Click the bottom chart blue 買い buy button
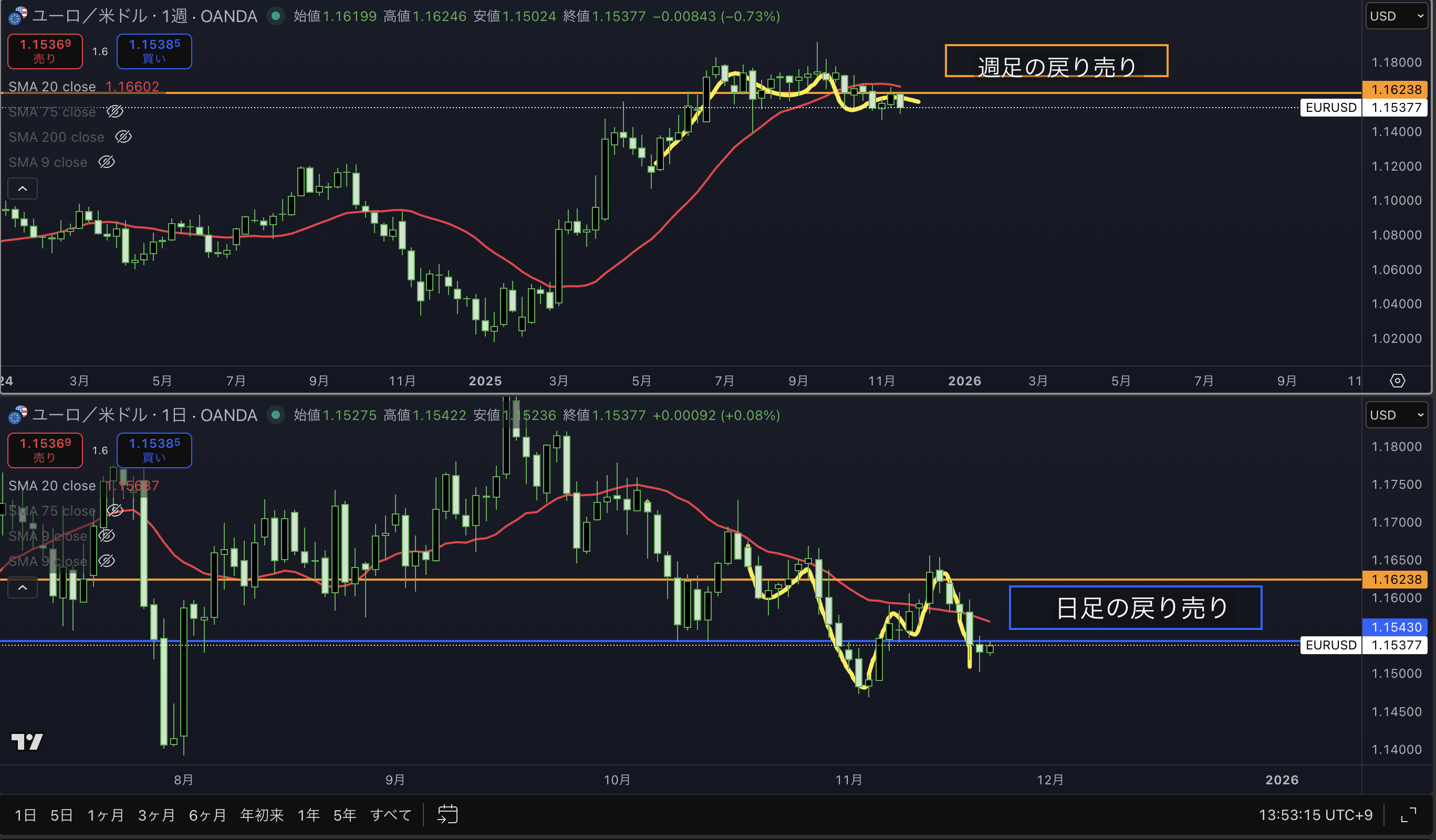Viewport: 1436px width, 840px height. pyautogui.click(x=154, y=450)
